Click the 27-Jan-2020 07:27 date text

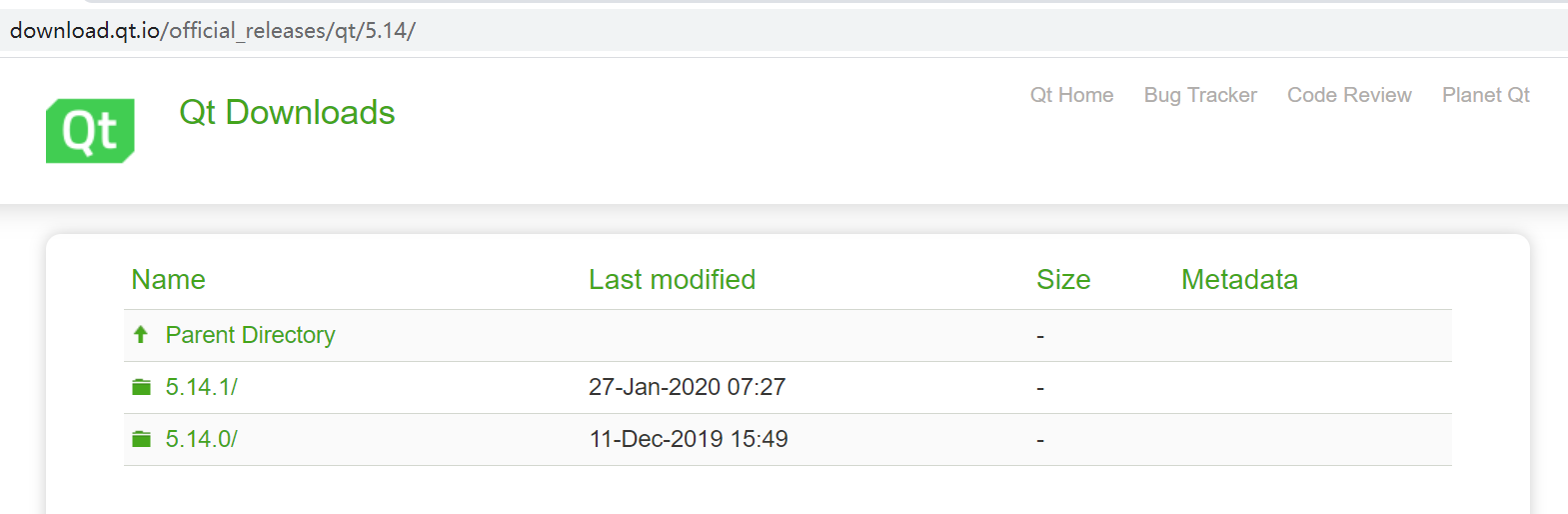[688, 387]
